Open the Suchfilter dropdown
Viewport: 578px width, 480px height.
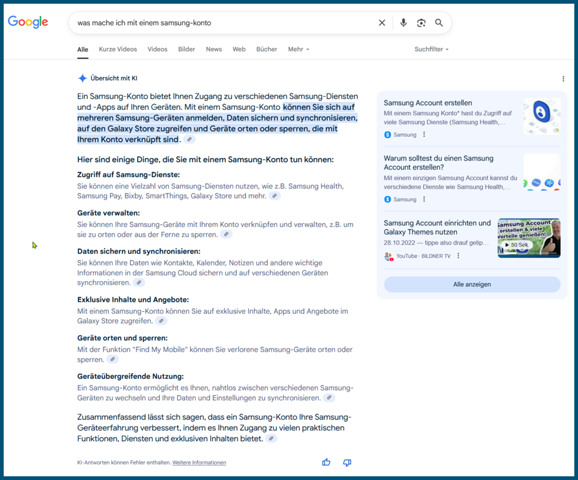point(431,49)
